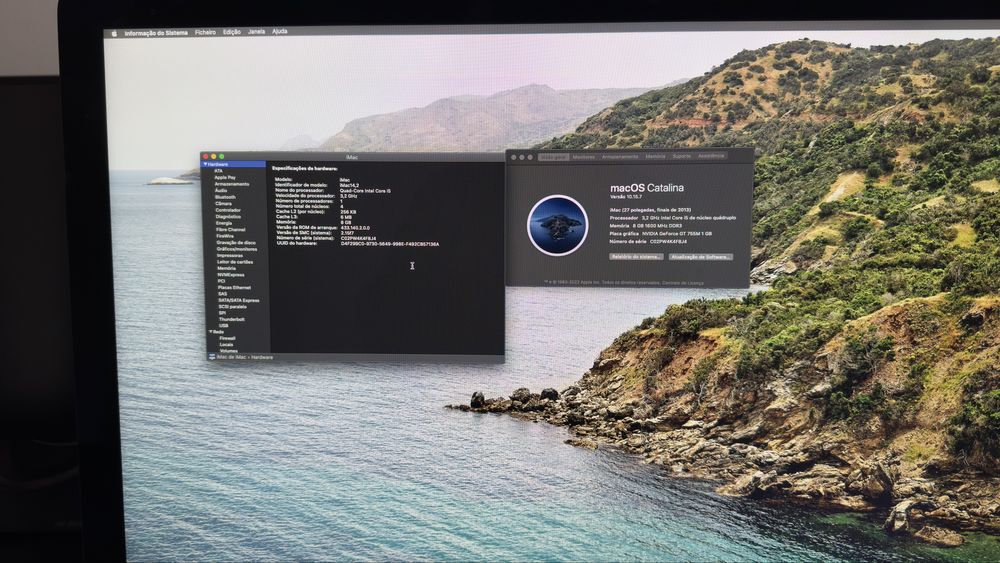This screenshot has height=563, width=1000.
Task: Click the computer icon in the path bar
Action: coord(212,357)
